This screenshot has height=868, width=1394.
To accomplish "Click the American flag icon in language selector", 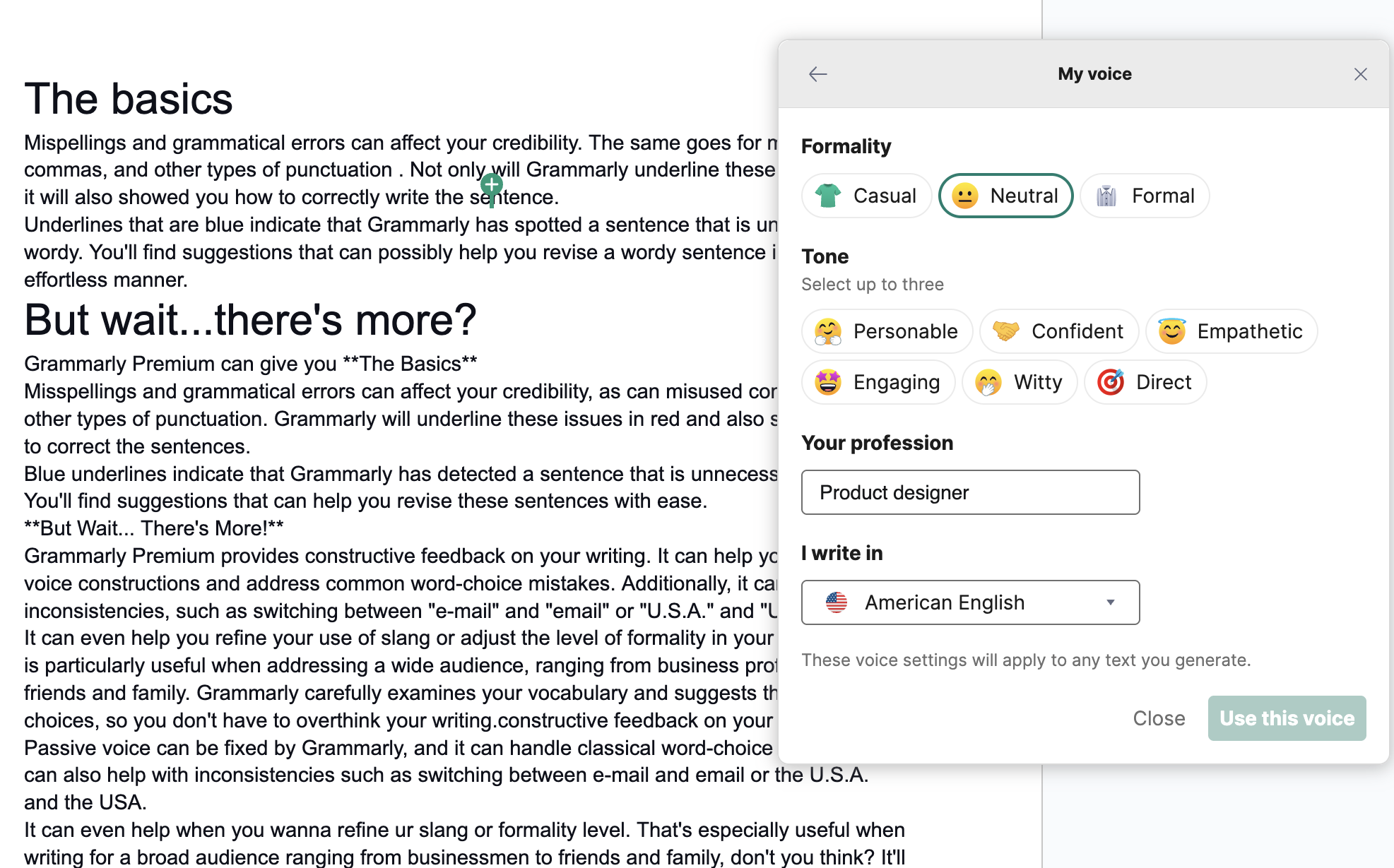I will [837, 602].
